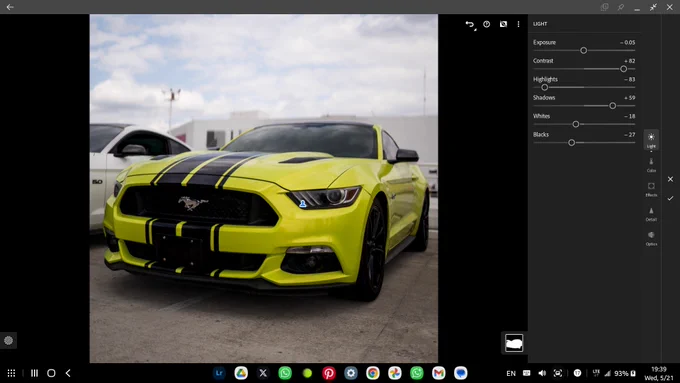Click the pin window icon
The height and width of the screenshot is (383, 680).
pyautogui.click(x=621, y=7)
